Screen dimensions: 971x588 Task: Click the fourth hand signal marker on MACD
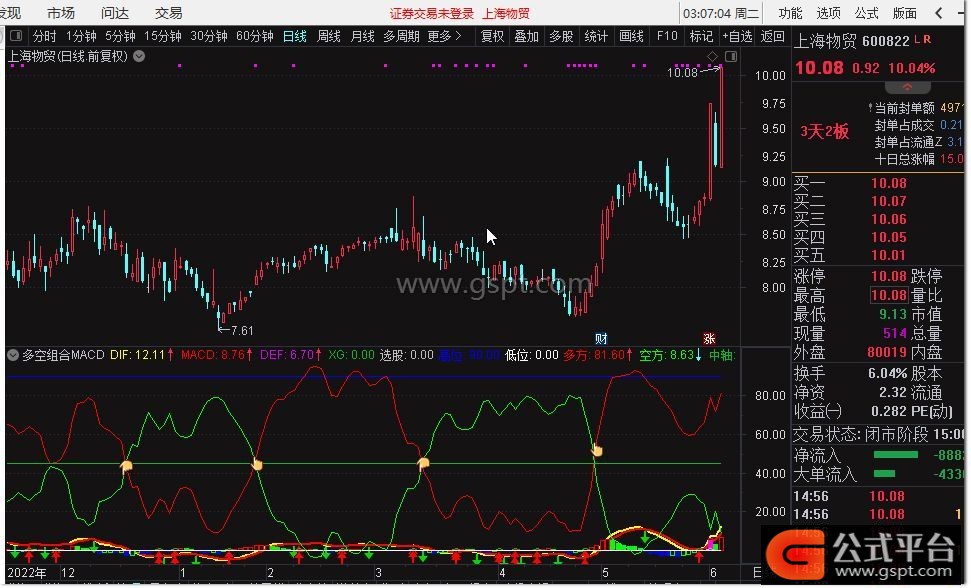pyautogui.click(x=597, y=451)
